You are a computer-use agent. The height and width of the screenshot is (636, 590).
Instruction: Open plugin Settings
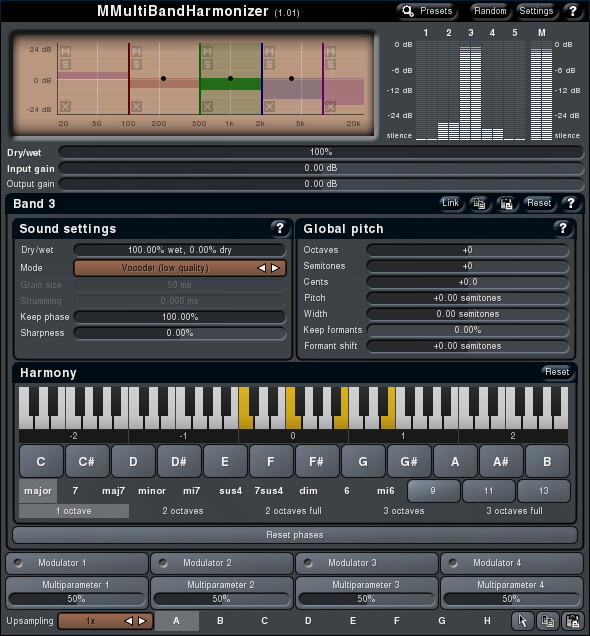pos(536,11)
